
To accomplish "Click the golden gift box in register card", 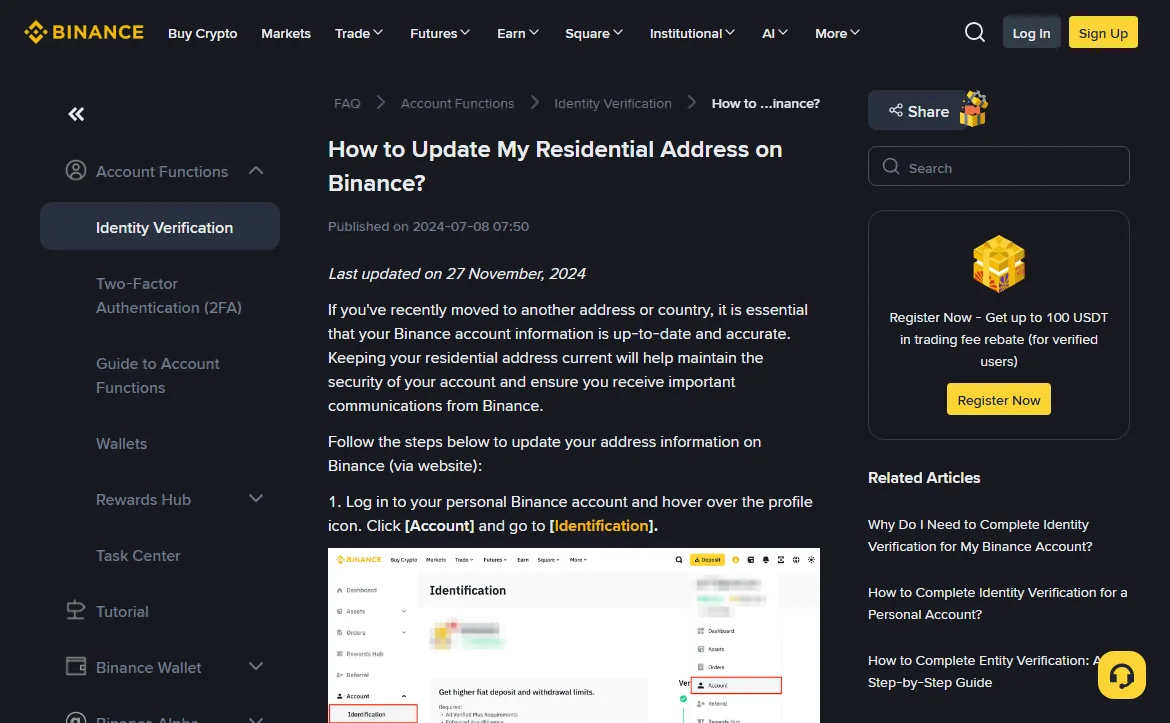I will point(998,263).
